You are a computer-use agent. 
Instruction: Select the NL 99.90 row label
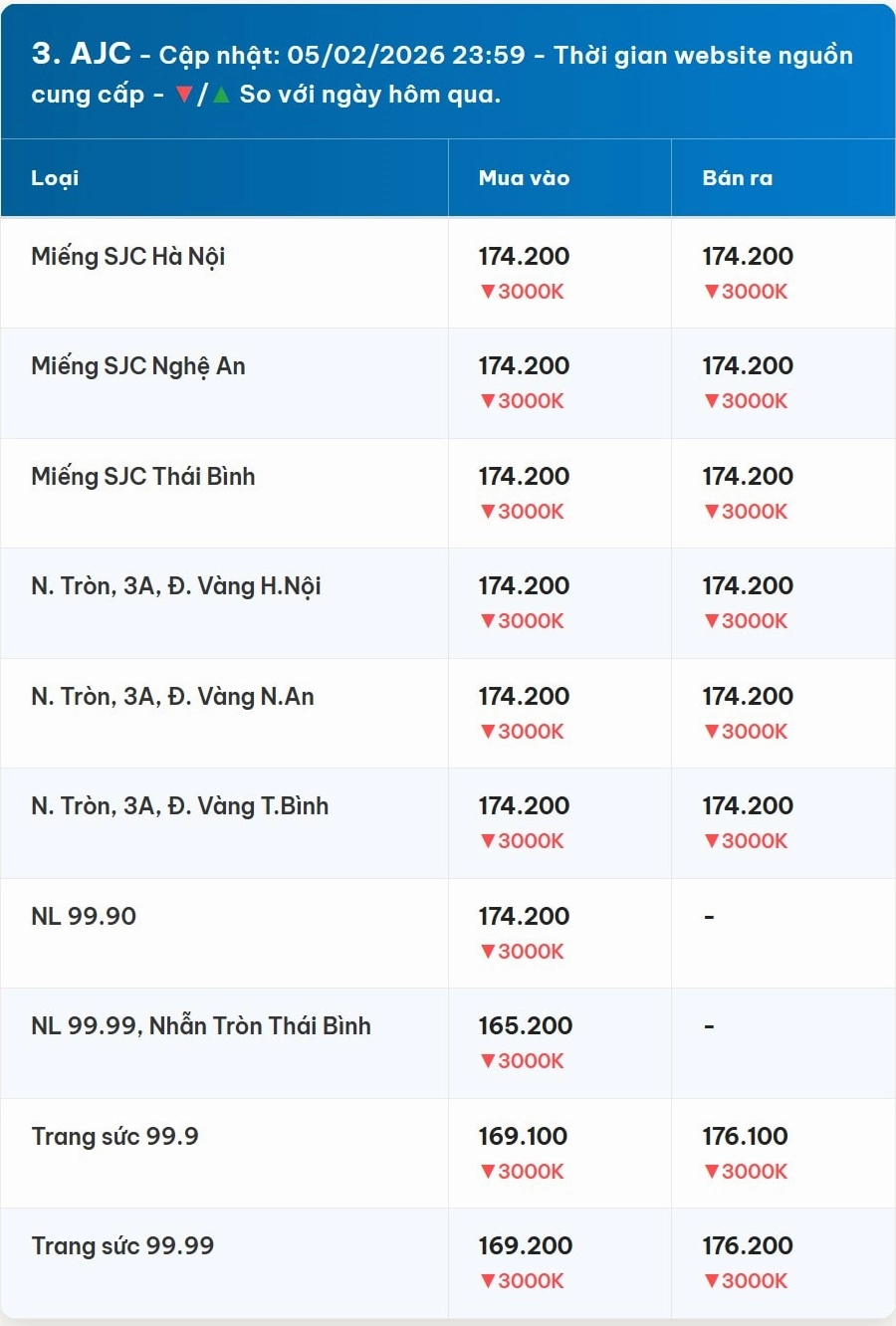coord(84,916)
